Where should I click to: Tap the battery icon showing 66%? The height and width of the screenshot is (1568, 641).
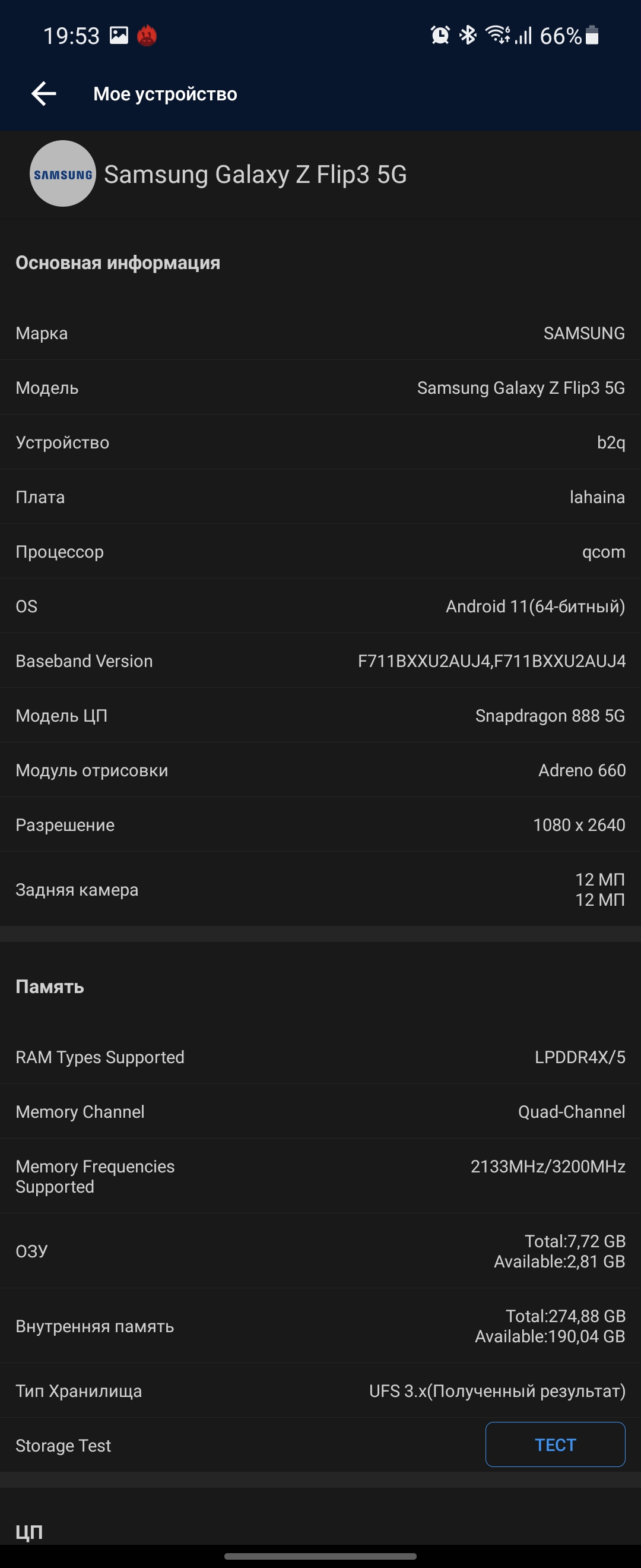(x=592, y=36)
